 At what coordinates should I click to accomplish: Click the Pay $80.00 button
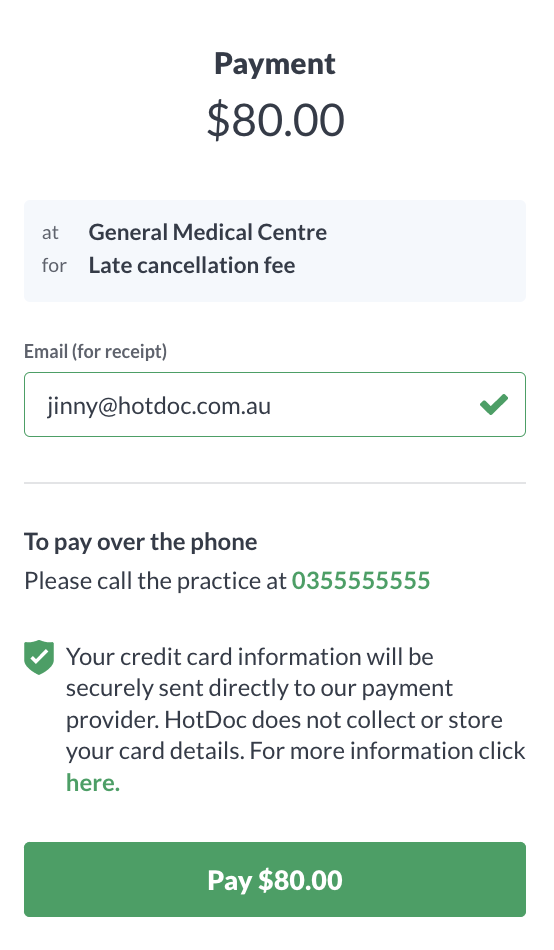coord(275,879)
